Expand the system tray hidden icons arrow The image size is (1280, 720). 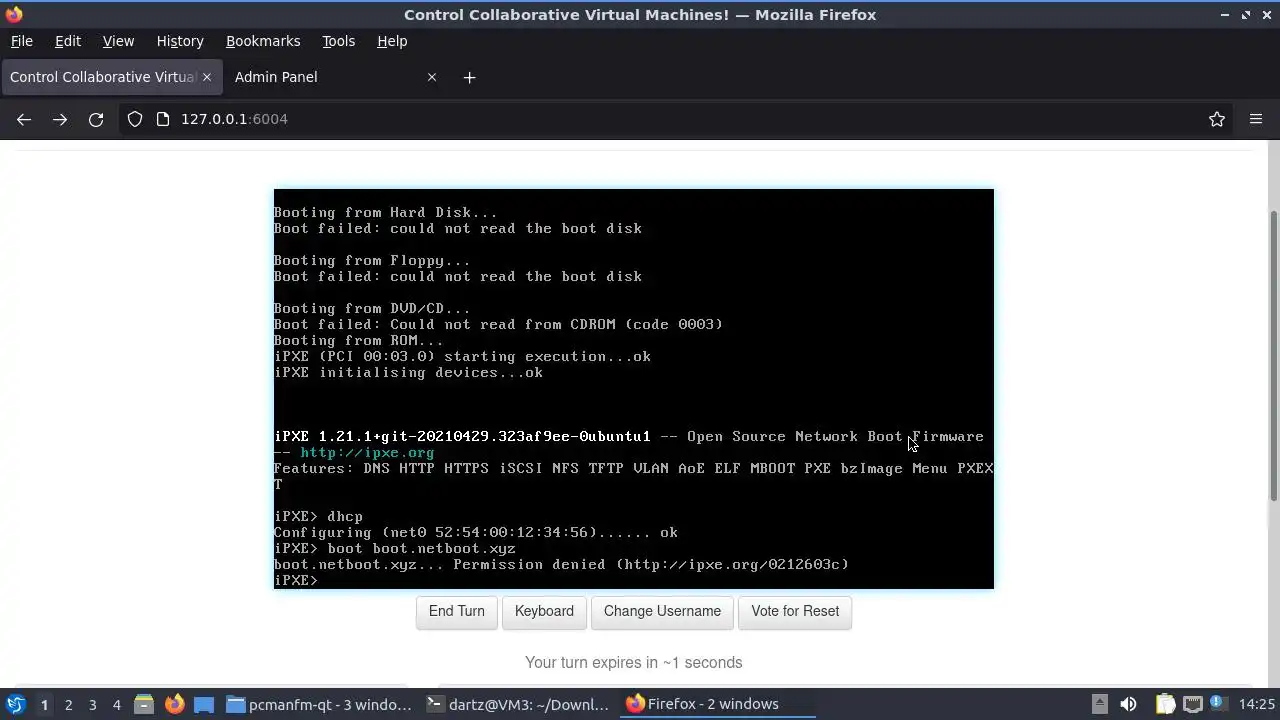1099,704
